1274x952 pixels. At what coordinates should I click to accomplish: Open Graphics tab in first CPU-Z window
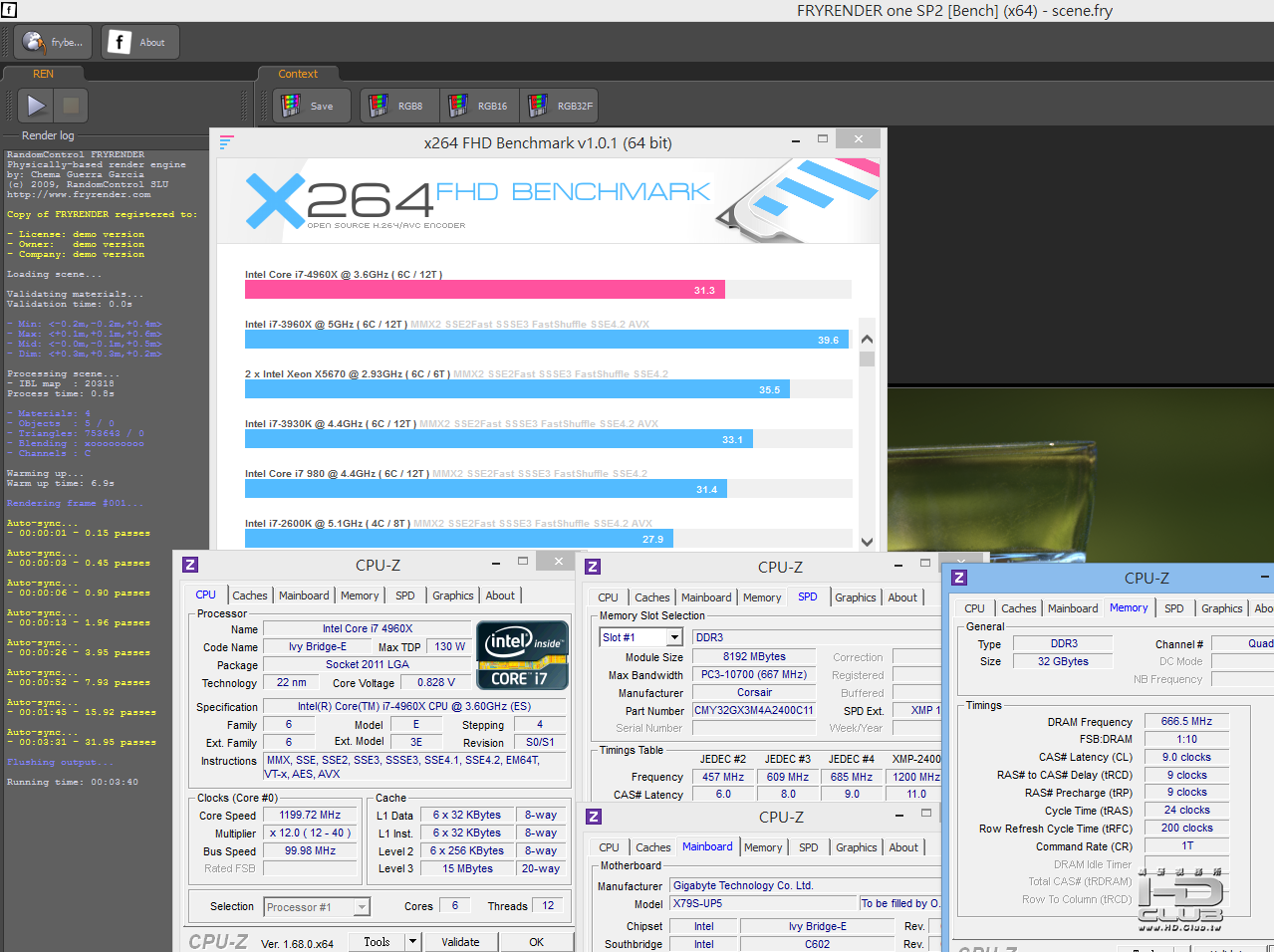click(x=453, y=595)
